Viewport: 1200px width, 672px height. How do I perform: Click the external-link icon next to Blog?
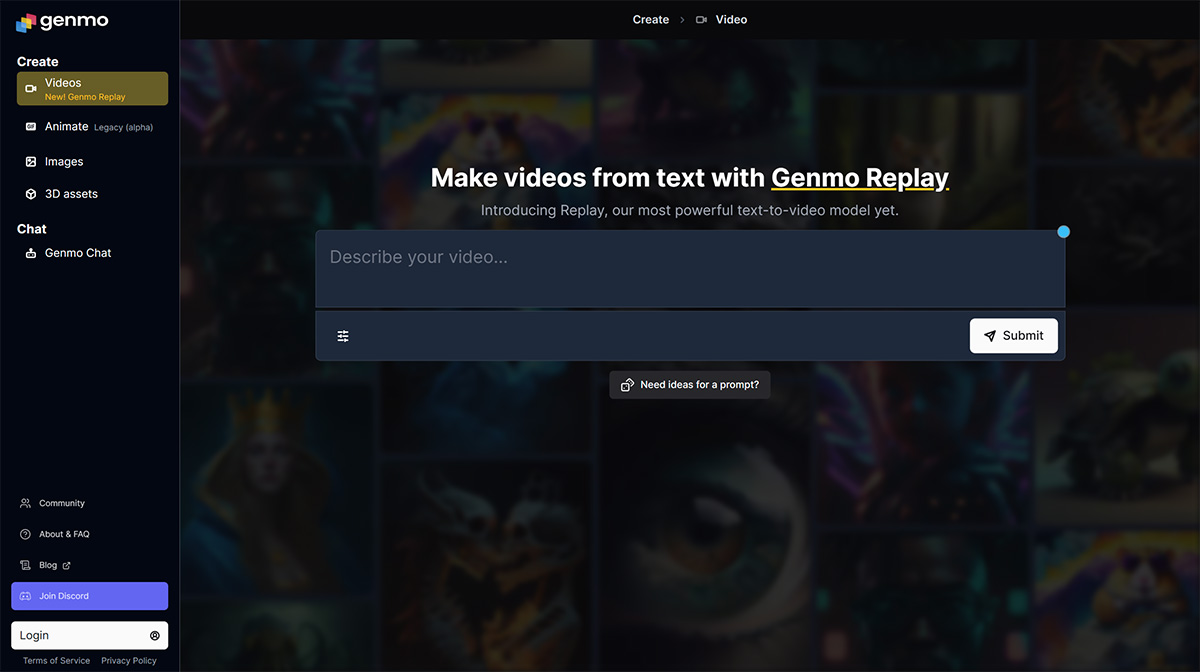64,564
